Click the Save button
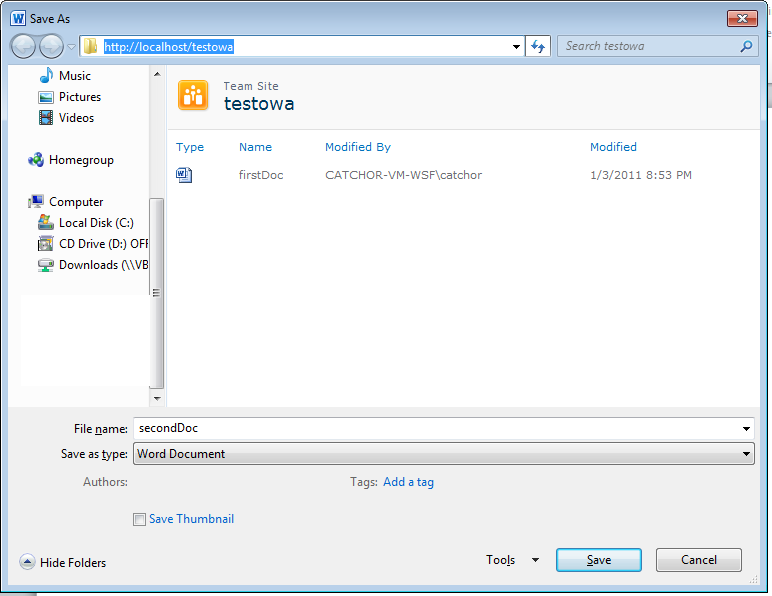772x596 pixels. coord(599,560)
